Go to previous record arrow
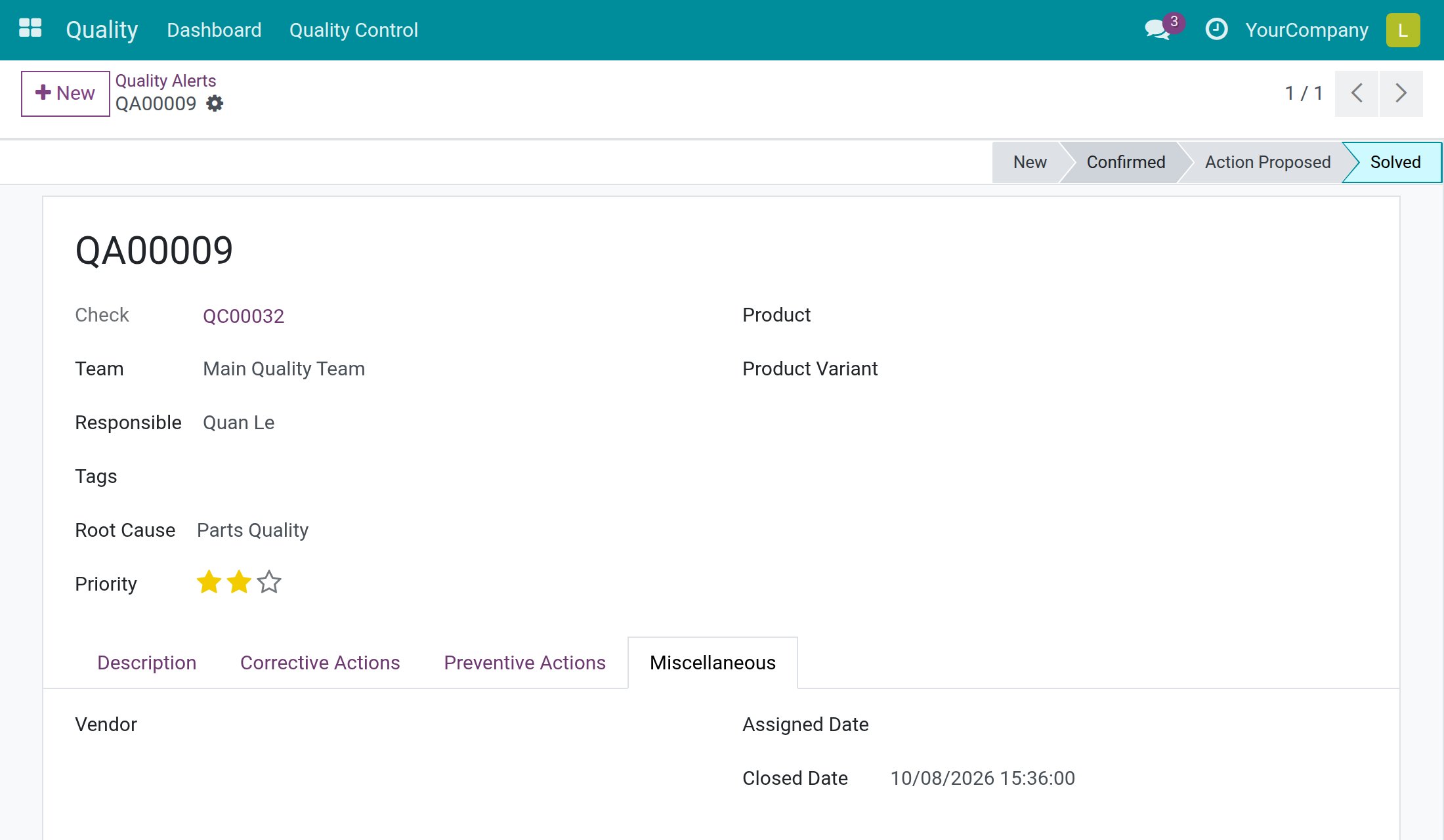This screenshot has width=1444, height=840. point(1357,93)
